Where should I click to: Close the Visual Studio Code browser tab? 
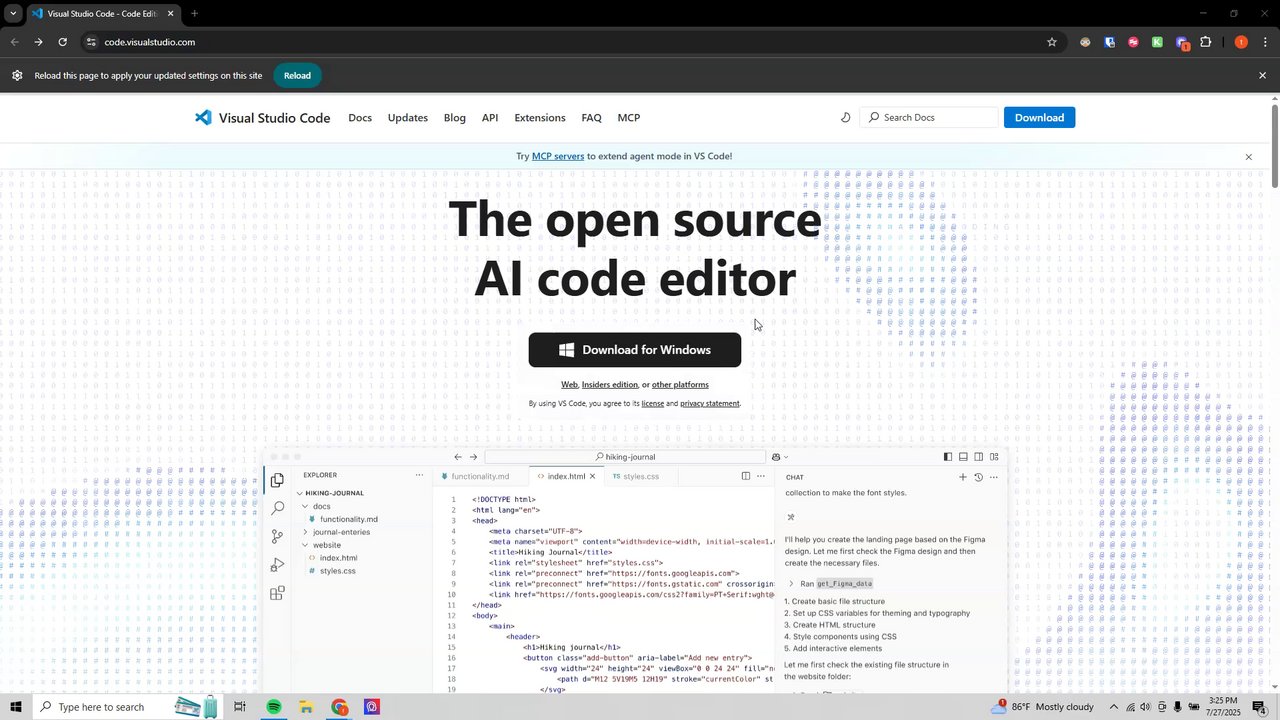pyautogui.click(x=170, y=14)
